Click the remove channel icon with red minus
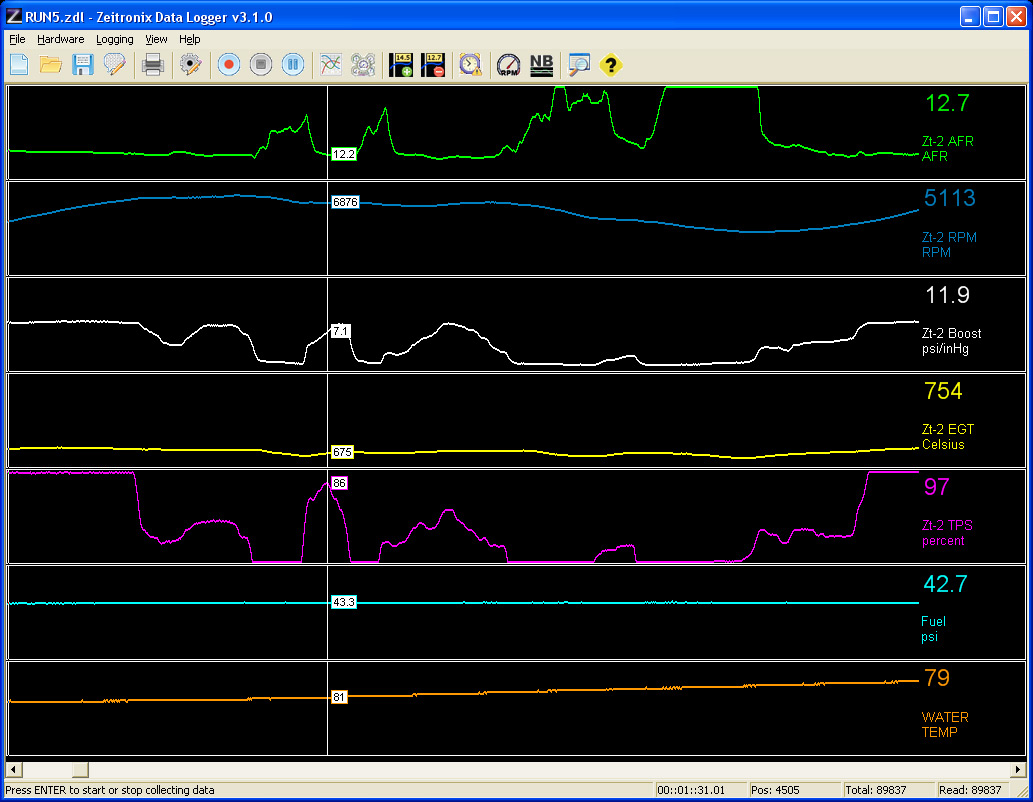Image resolution: width=1033 pixels, height=802 pixels. click(434, 65)
